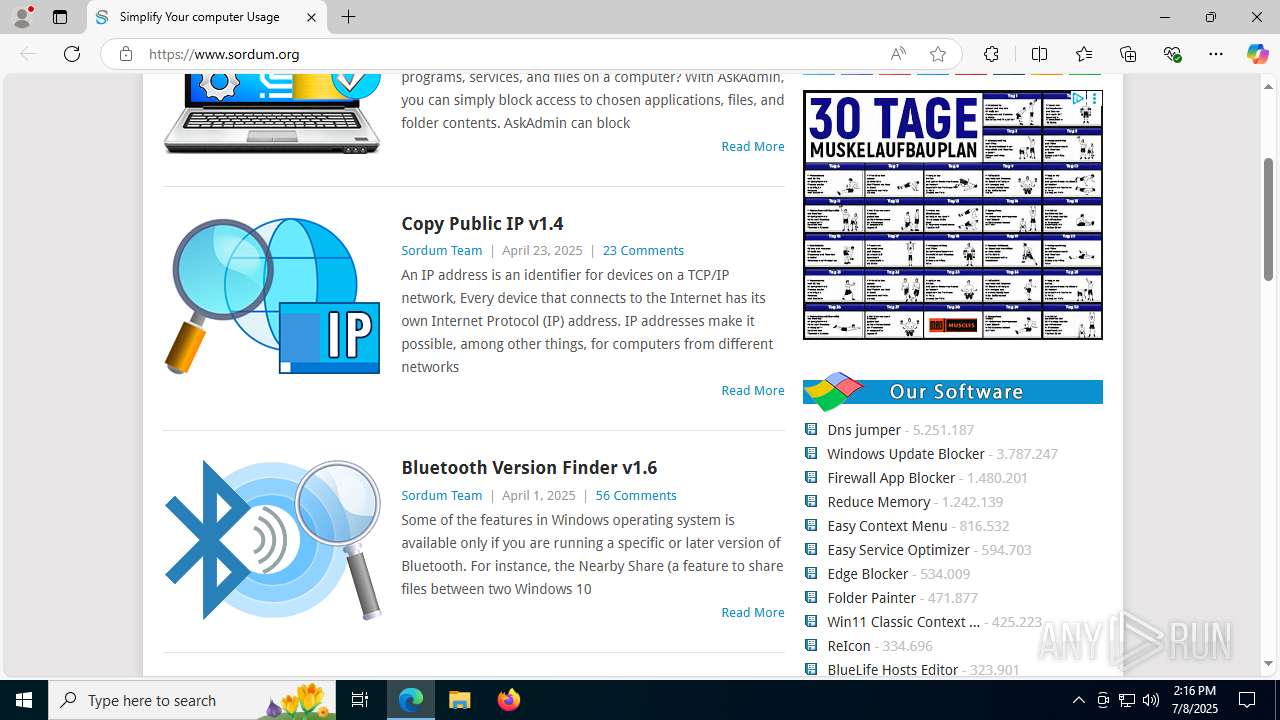Open Settings and more menu
This screenshot has height=720, width=1280.
coord(1216,54)
